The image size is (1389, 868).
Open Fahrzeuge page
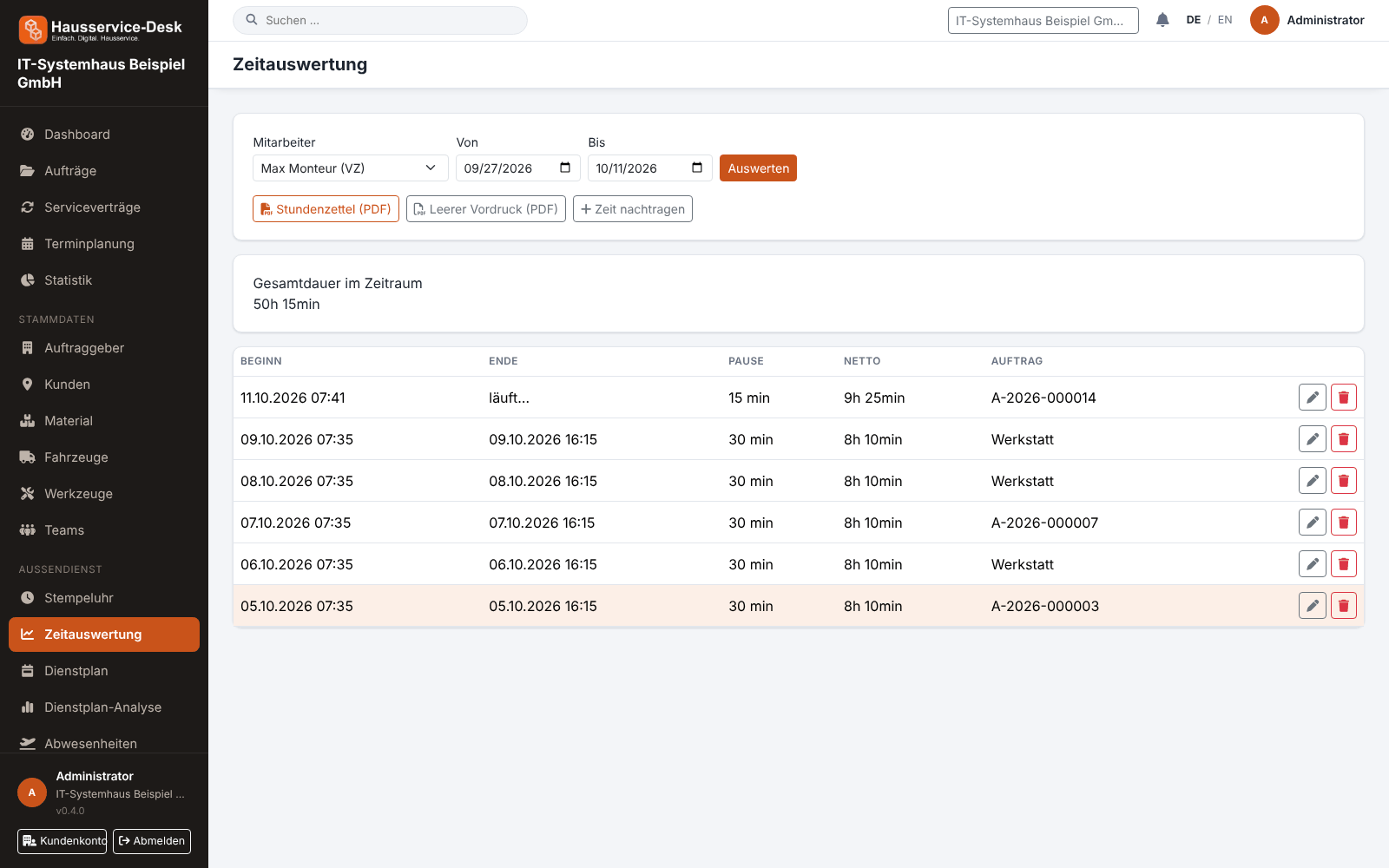(104, 457)
